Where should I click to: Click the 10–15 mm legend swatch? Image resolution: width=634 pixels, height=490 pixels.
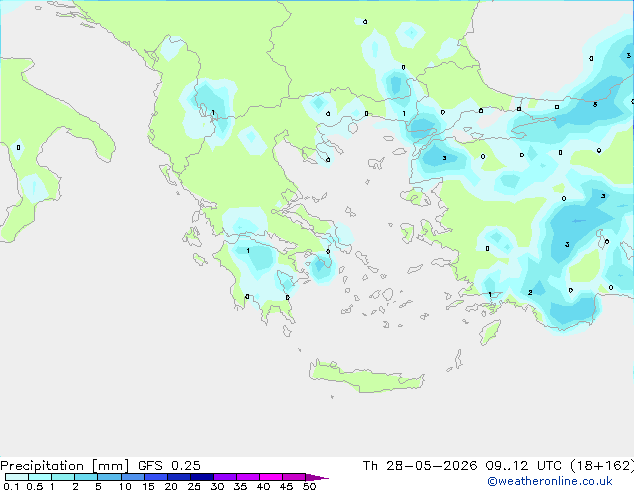tap(133, 477)
